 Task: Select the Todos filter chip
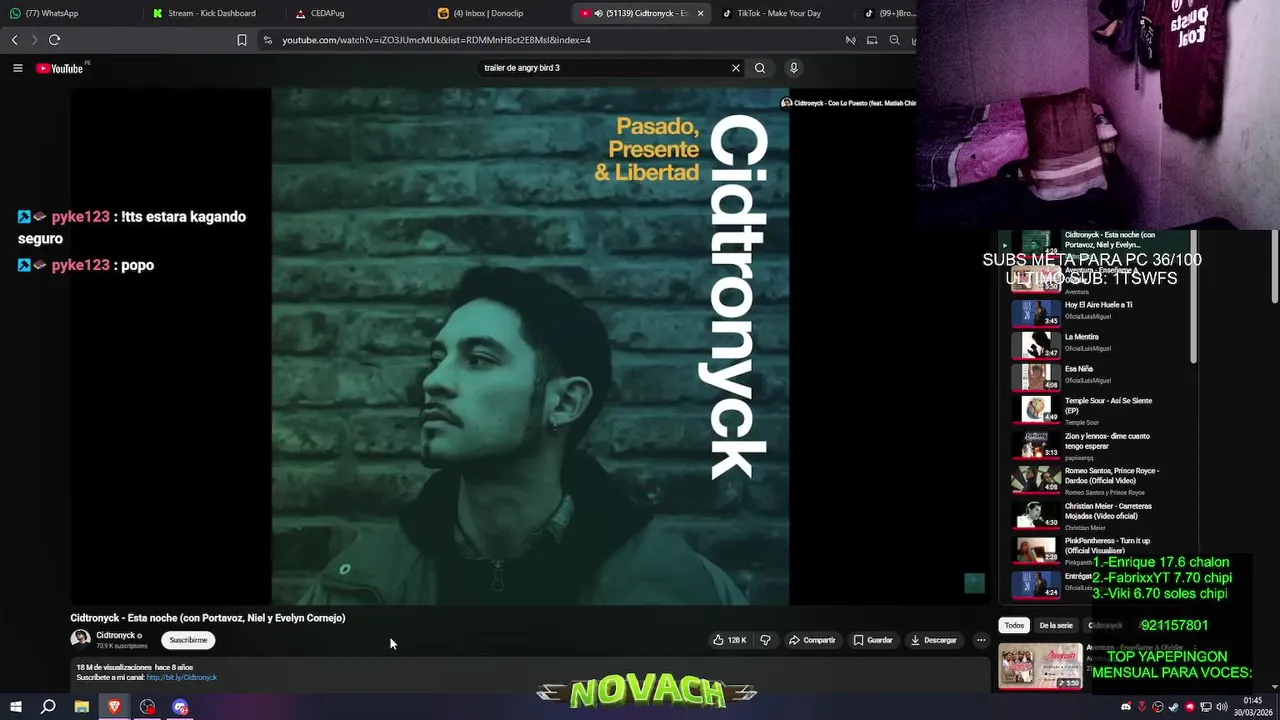1014,625
